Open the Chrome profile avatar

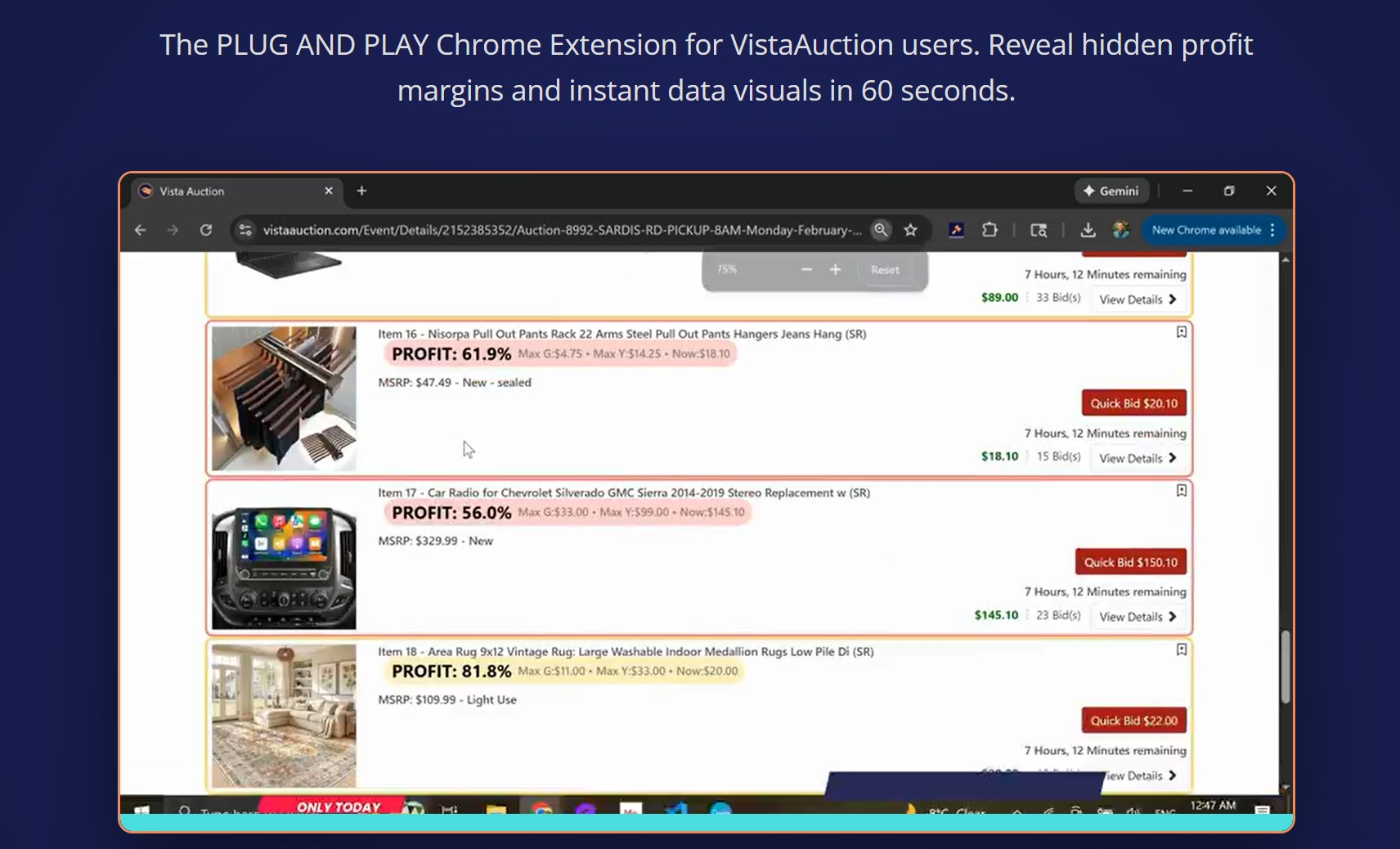[1121, 231]
